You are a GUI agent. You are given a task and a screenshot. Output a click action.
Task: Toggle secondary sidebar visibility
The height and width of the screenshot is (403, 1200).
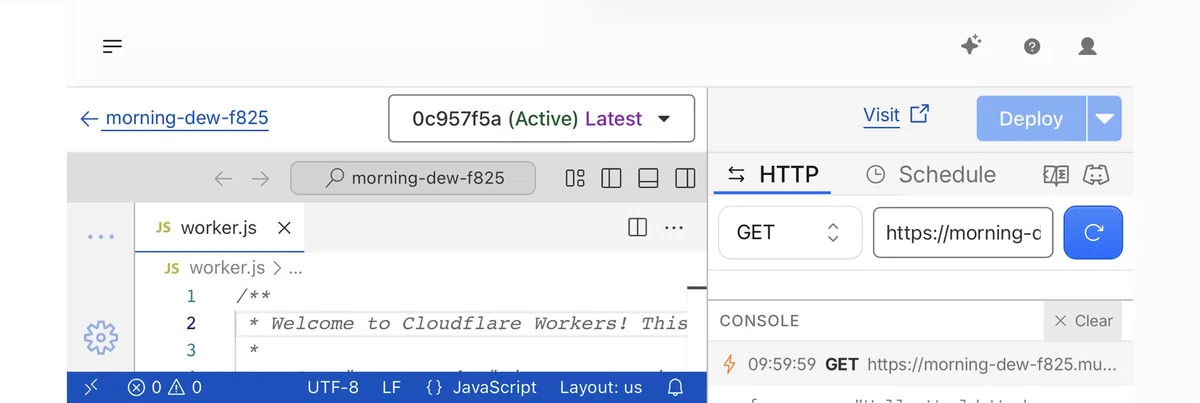685,178
